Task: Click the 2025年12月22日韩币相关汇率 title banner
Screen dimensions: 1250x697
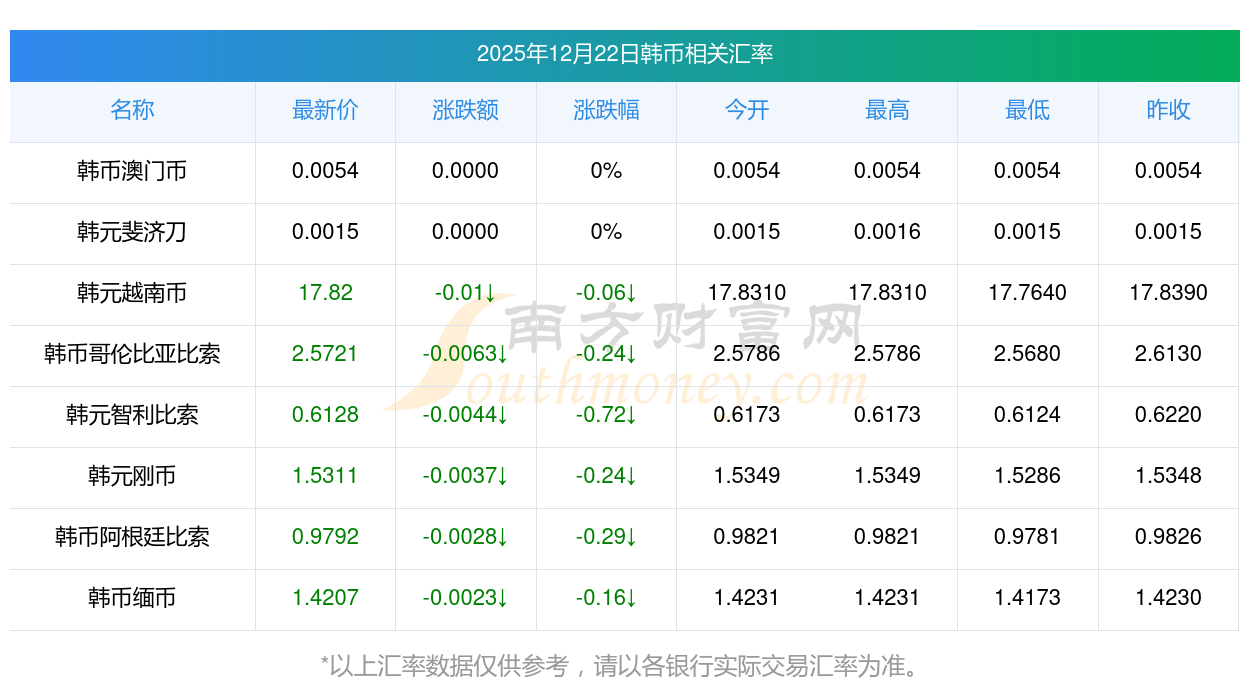Action: point(624,54)
